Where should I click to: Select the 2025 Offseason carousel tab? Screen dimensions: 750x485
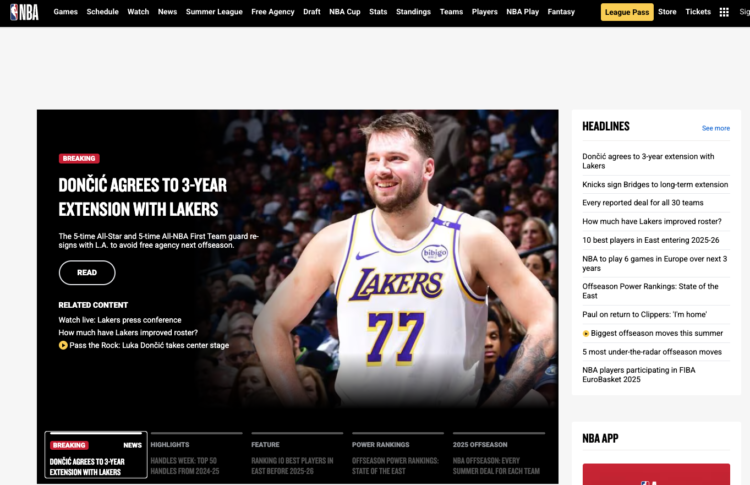[498, 455]
